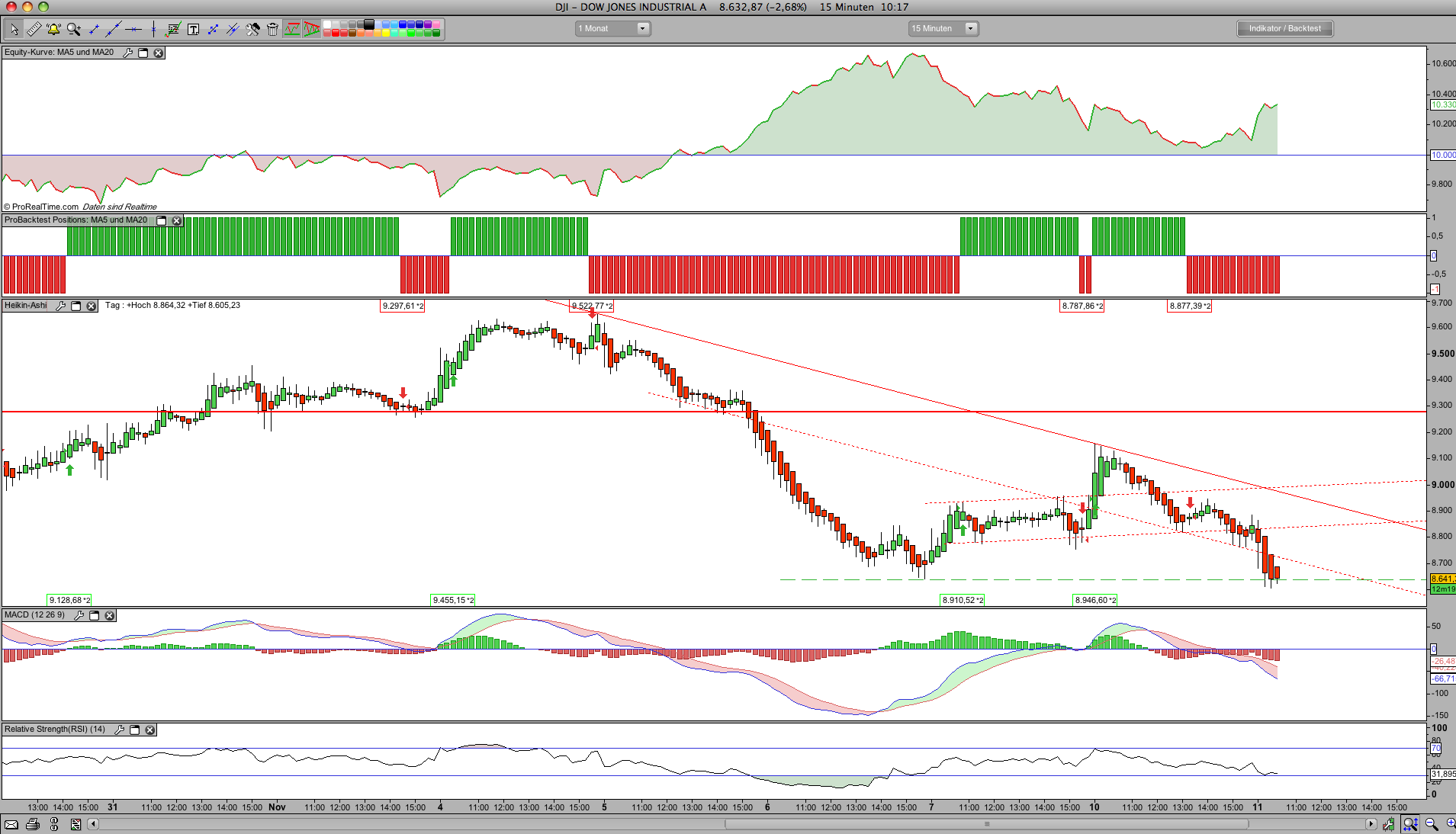Close the Relative Strength RSI panel
Viewport: 1456px width, 834px height.
pyautogui.click(x=149, y=730)
